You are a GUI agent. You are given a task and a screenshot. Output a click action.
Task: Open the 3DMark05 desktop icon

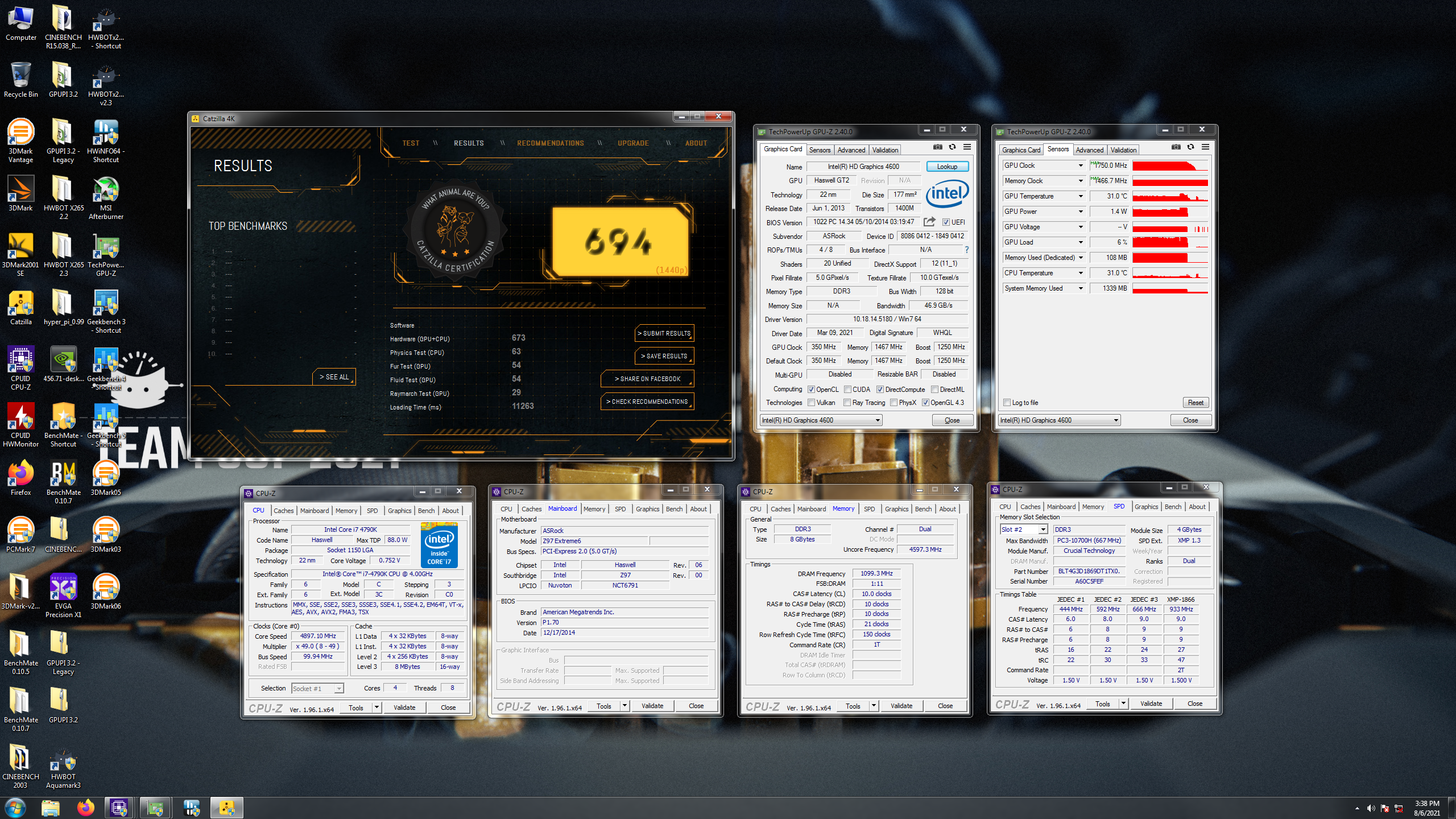pyautogui.click(x=106, y=478)
